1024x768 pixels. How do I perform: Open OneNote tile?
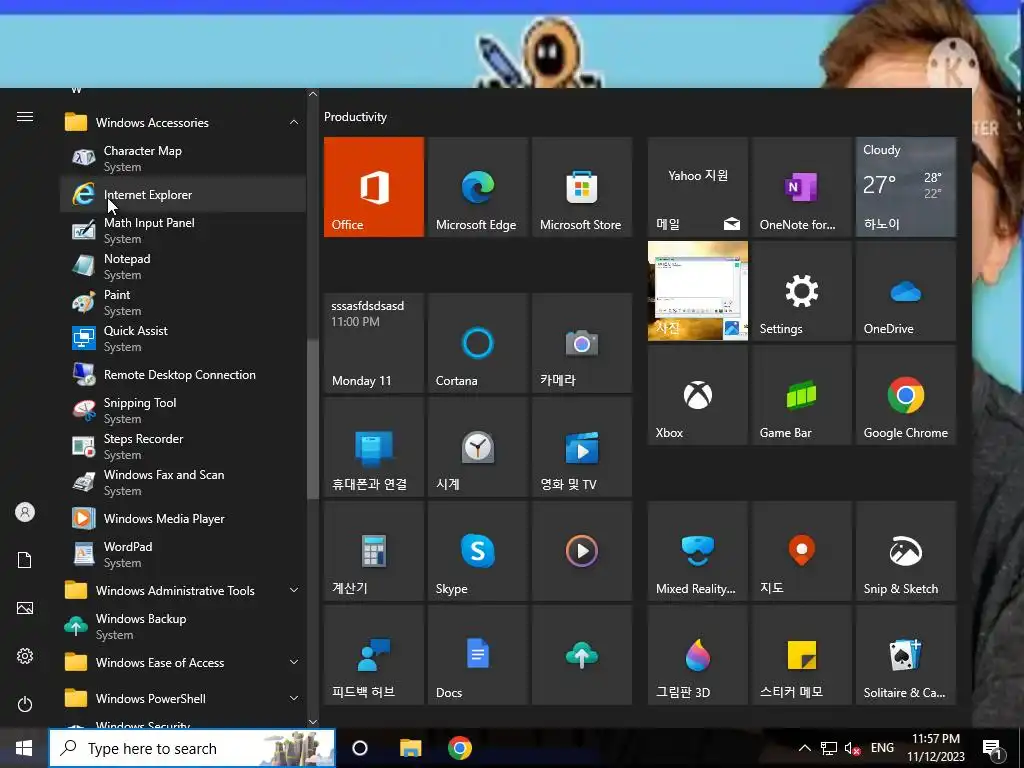(801, 187)
